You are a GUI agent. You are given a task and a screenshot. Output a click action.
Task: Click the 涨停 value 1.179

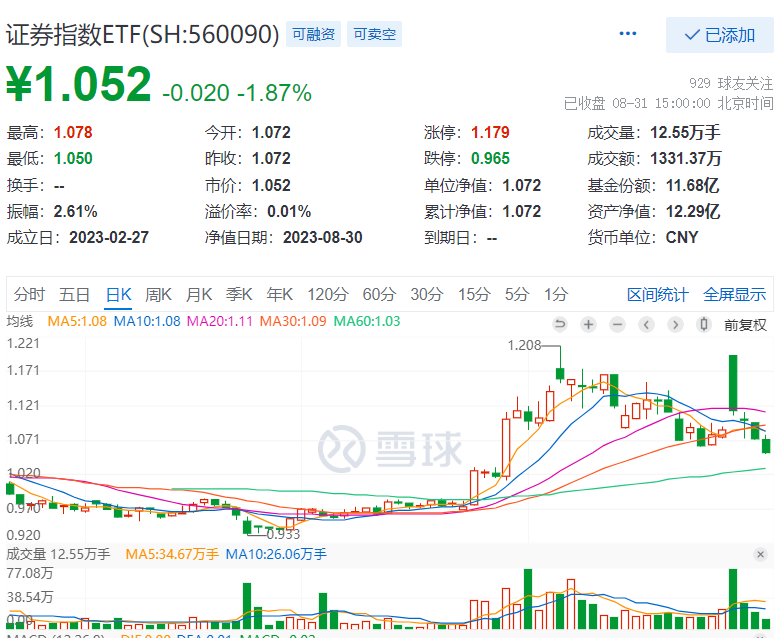[x=490, y=133]
